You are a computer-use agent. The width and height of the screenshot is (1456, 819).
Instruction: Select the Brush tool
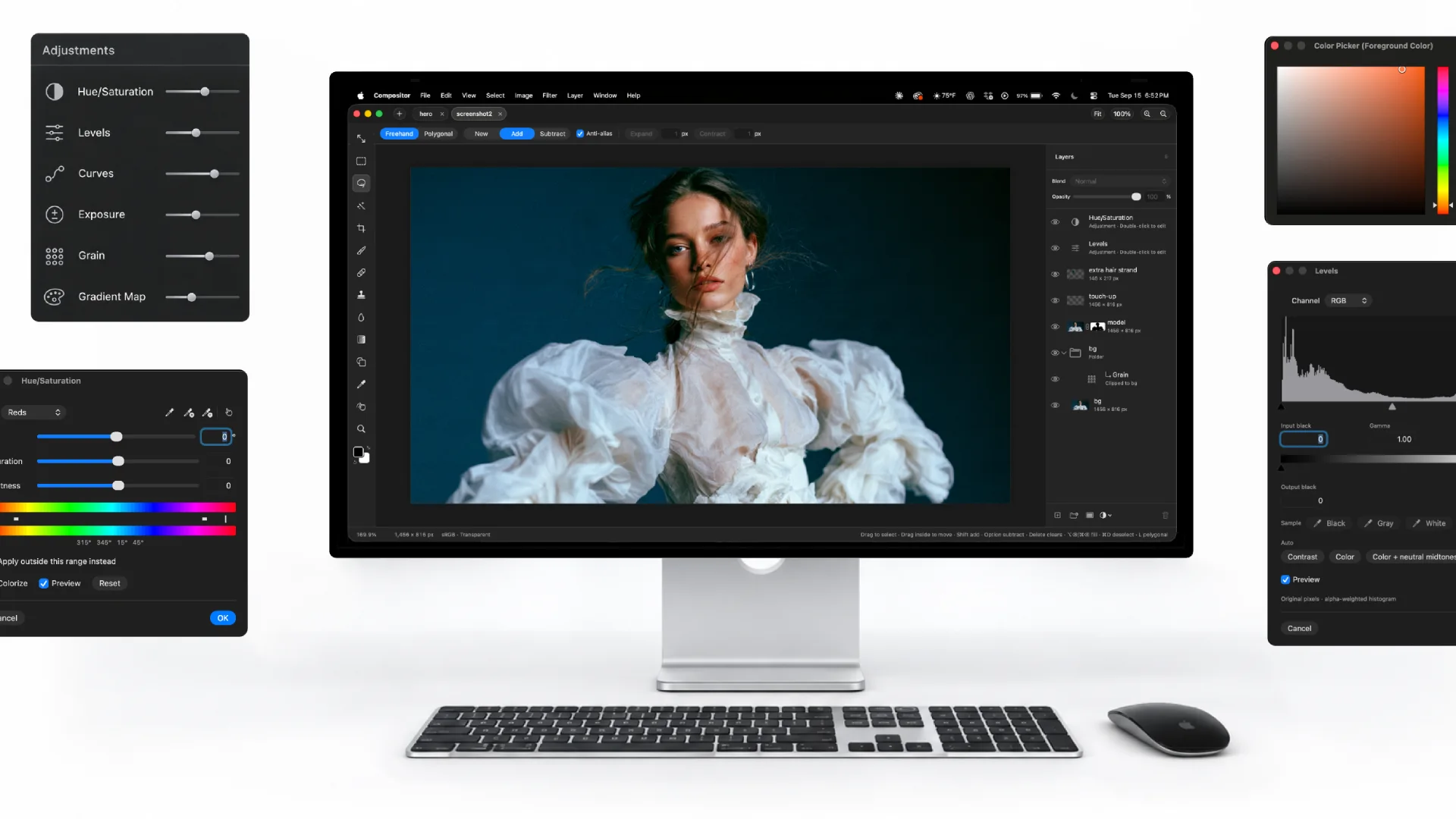361,250
